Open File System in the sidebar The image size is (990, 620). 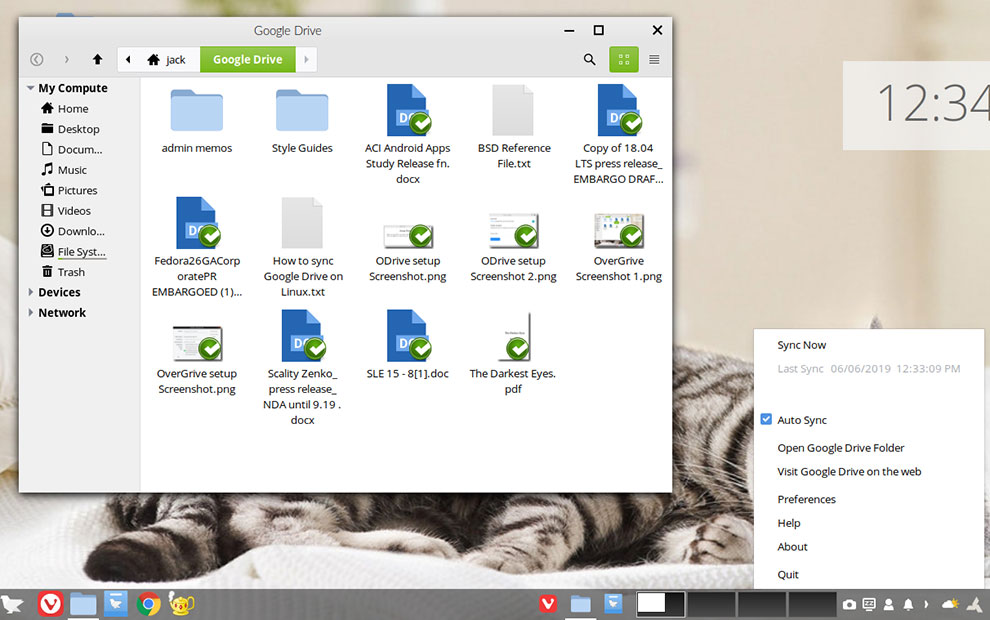click(73, 251)
